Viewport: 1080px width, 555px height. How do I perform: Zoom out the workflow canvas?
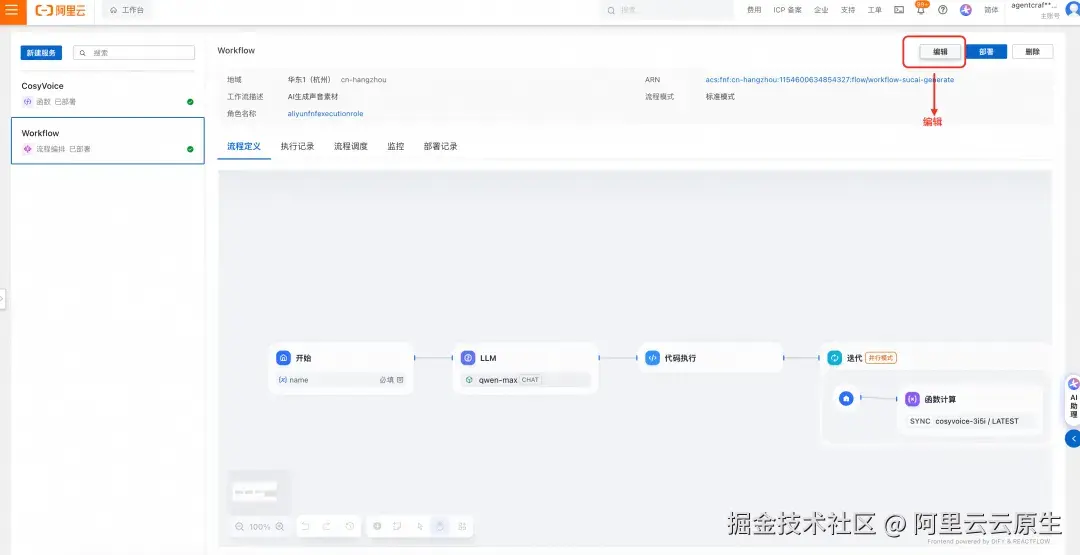pos(240,527)
